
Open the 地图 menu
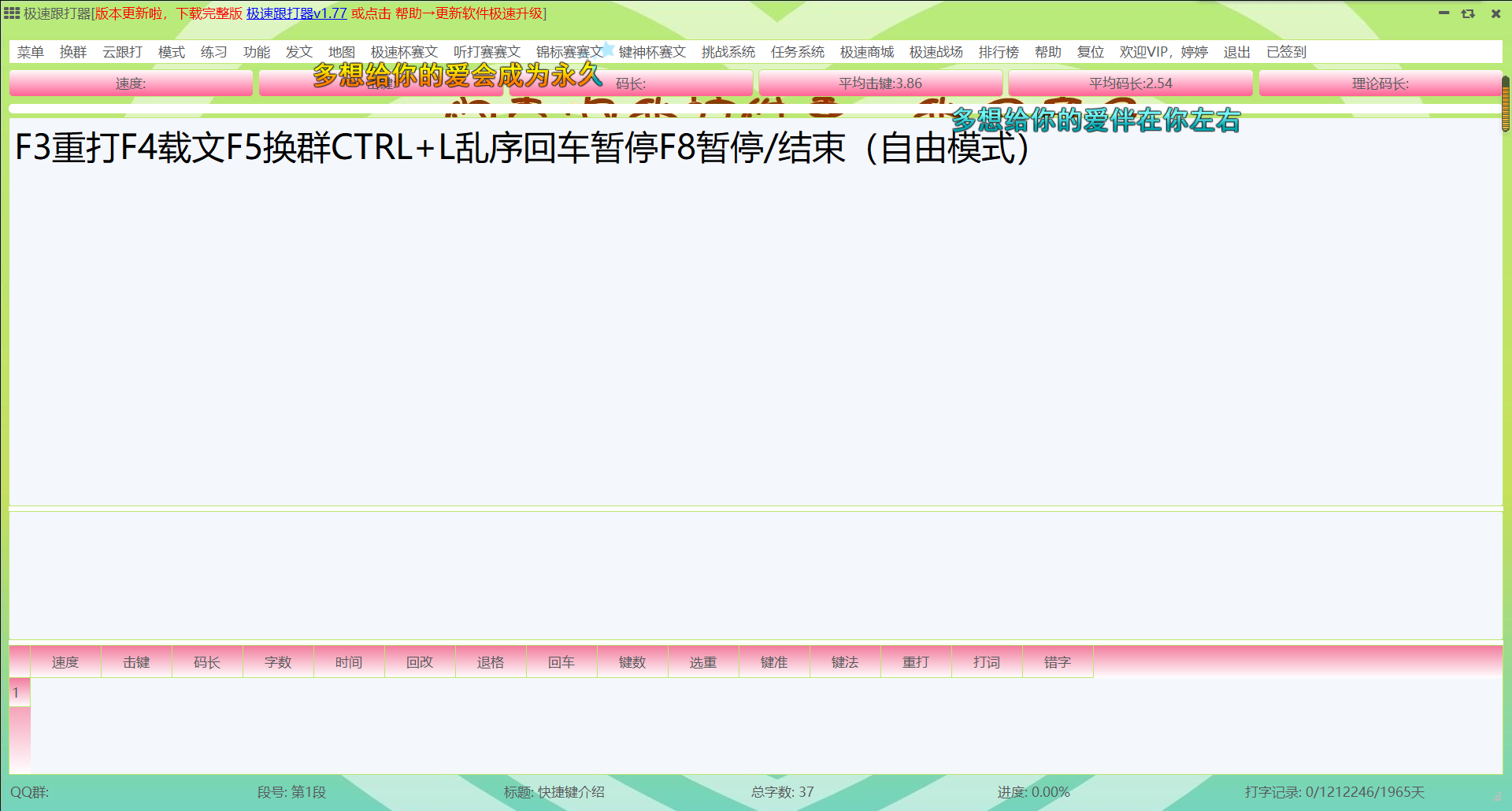[x=342, y=52]
